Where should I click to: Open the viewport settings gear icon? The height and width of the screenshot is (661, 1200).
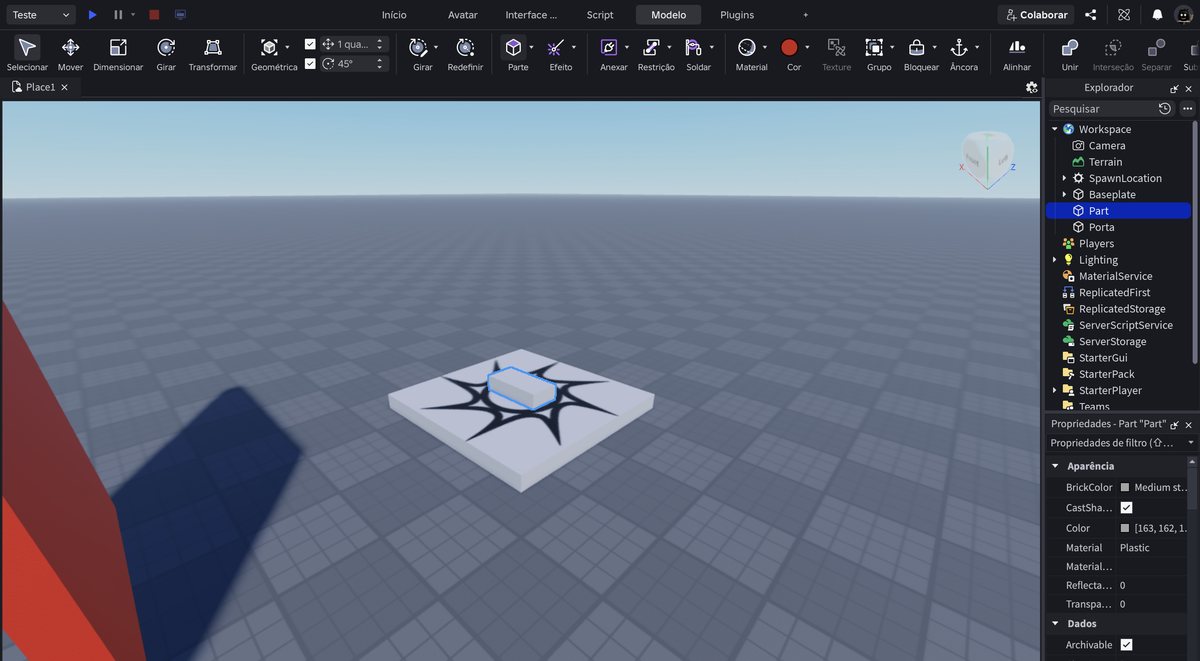point(1032,87)
